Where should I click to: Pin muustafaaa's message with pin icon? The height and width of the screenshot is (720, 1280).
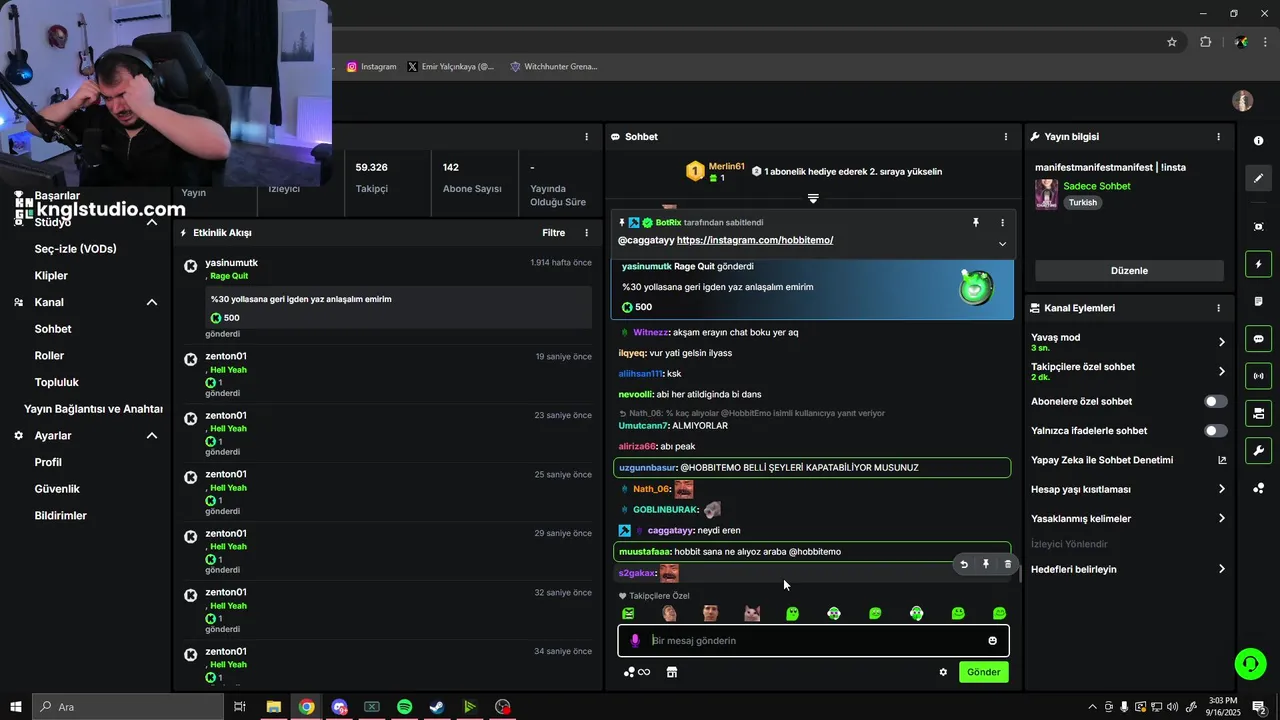pyautogui.click(x=985, y=564)
